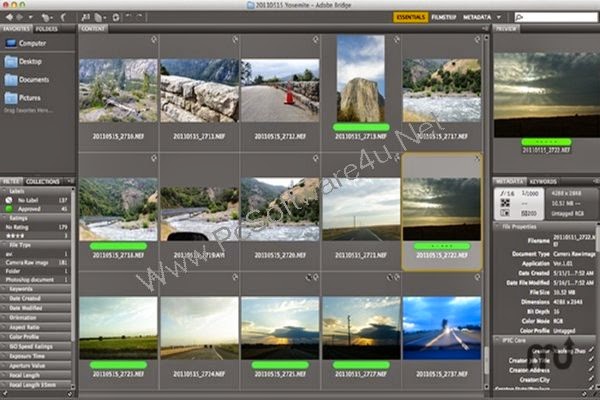Click settings badge on 20110515_2724.NEF thumbnail
The height and width of the screenshot is (400, 600).
(235, 277)
